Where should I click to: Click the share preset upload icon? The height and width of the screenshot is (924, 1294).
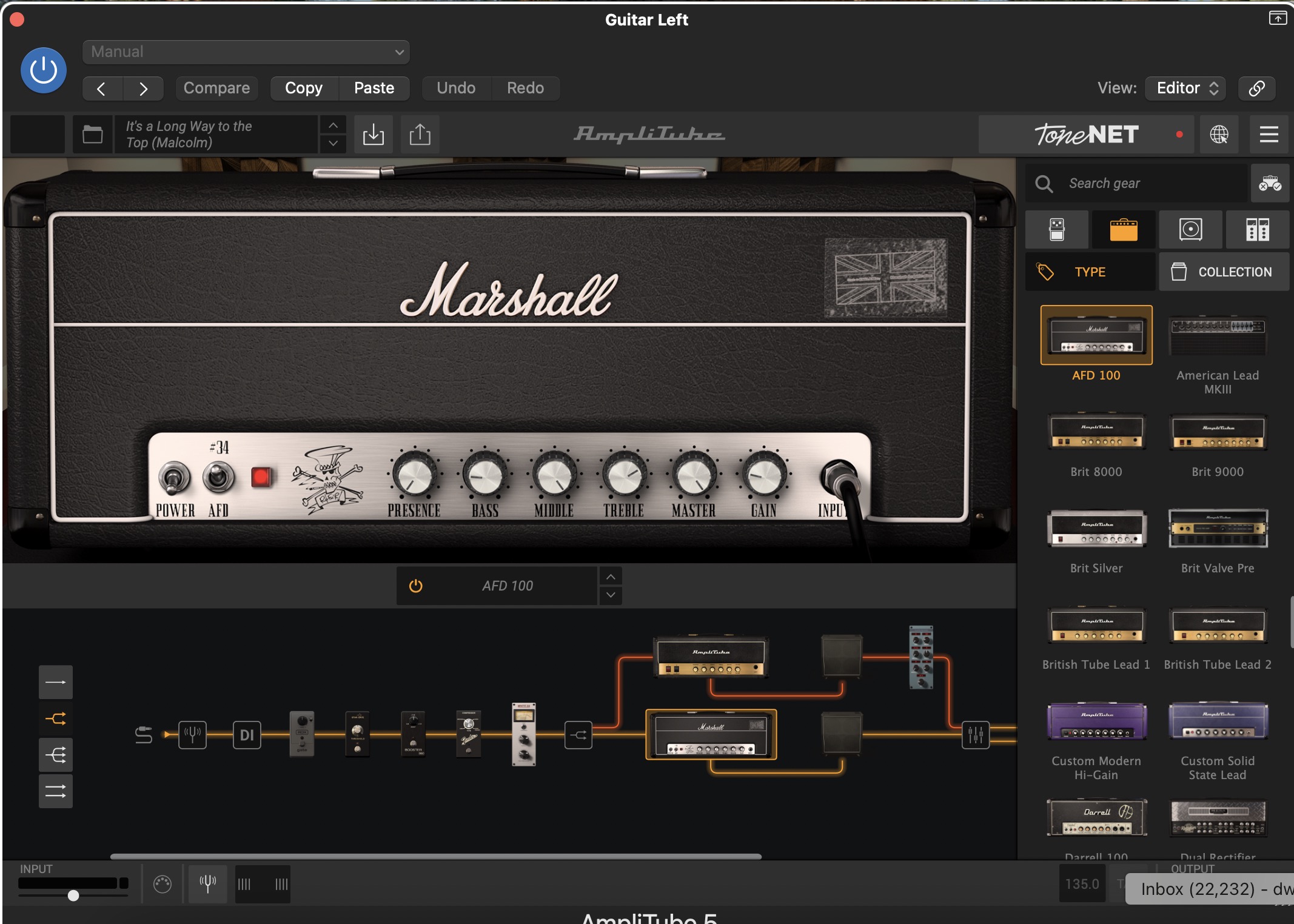(x=420, y=134)
